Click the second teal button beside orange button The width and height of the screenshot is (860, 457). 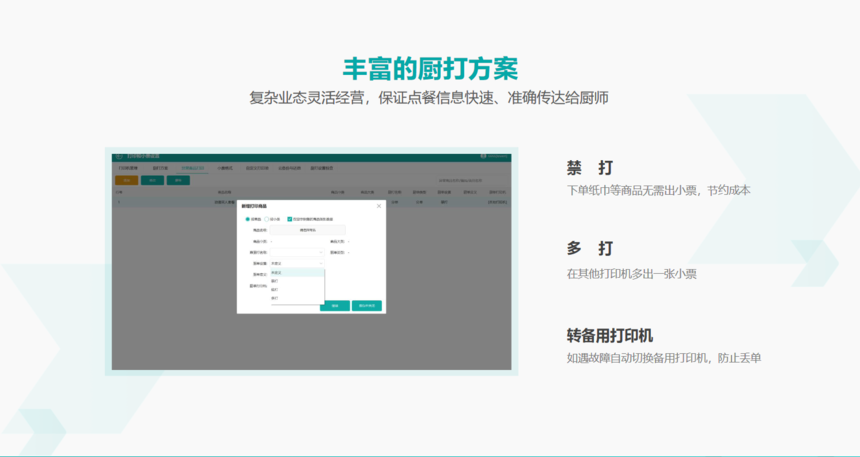click(x=178, y=180)
